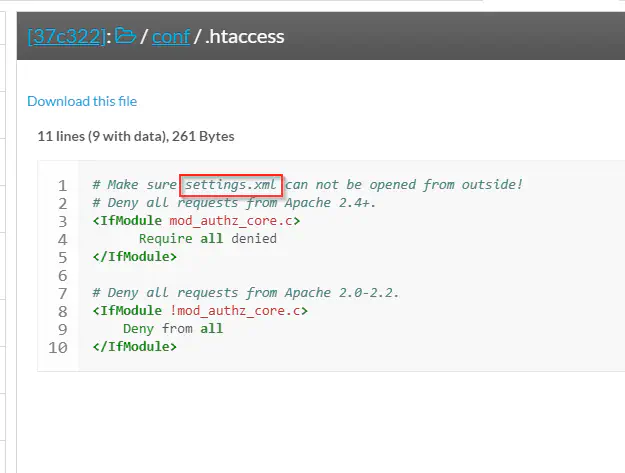Select line number 2 in gutter

[x=62, y=203]
